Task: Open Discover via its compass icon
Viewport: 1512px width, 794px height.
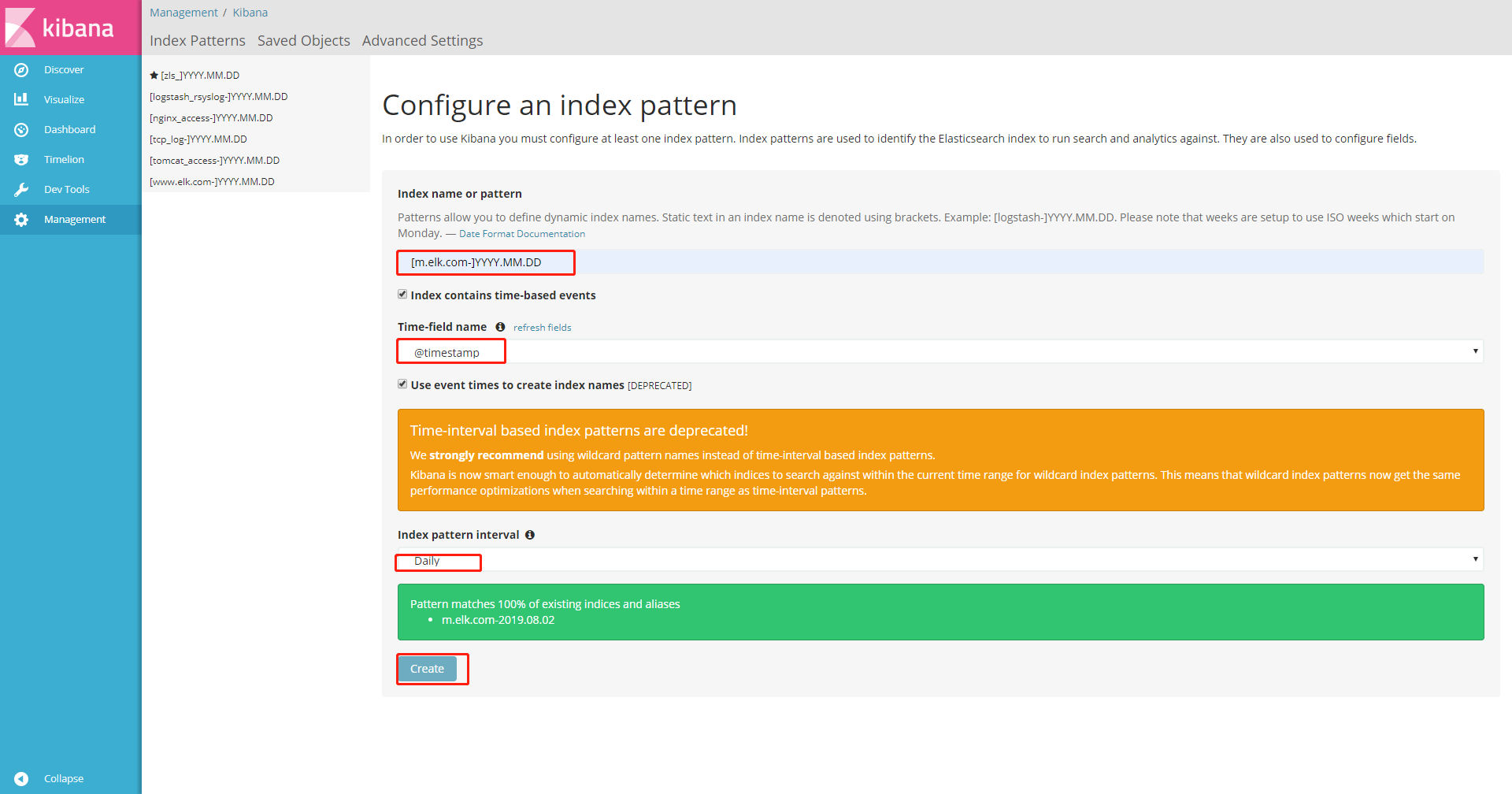Action: [x=21, y=70]
